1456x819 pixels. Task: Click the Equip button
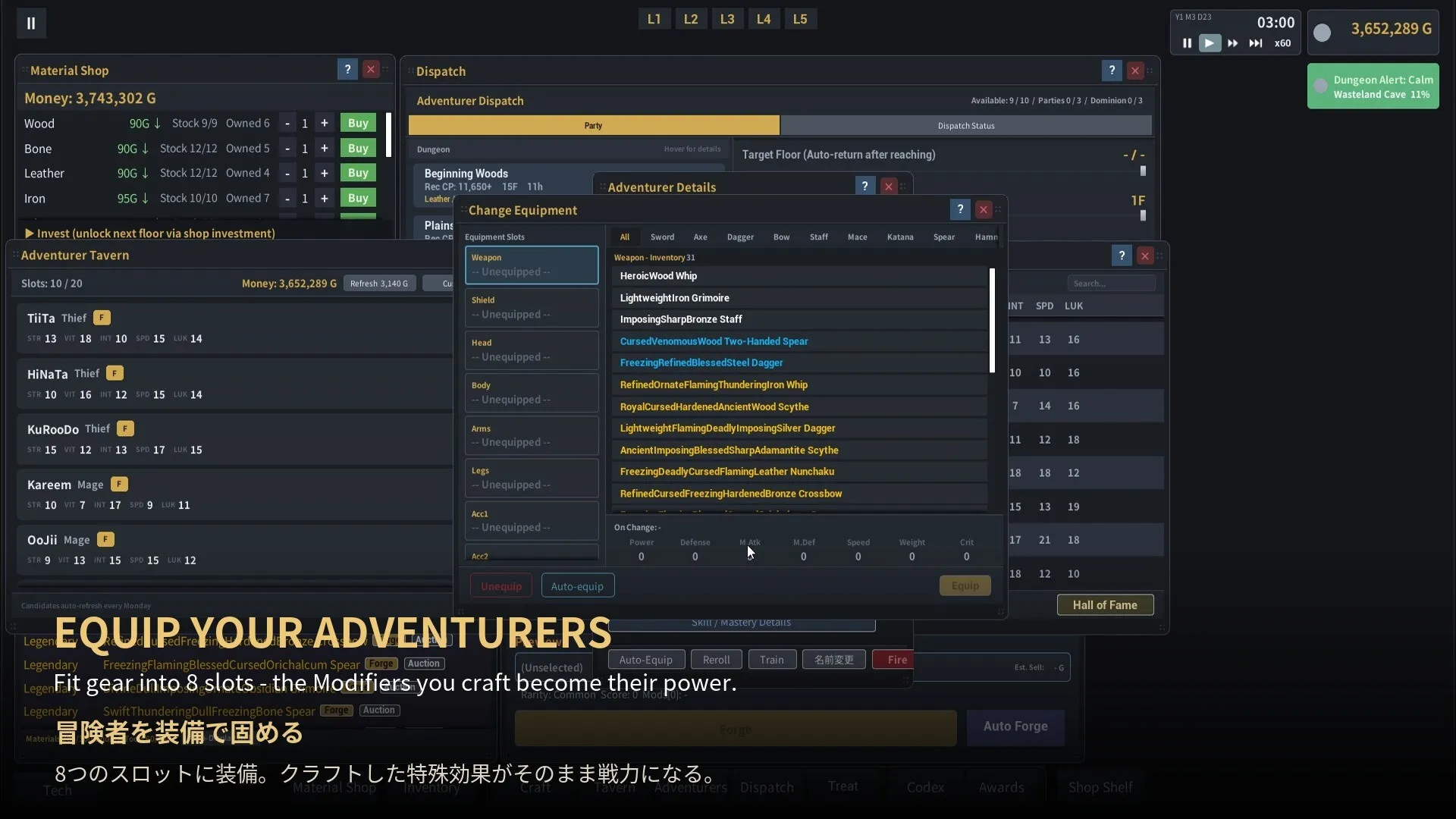point(965,585)
